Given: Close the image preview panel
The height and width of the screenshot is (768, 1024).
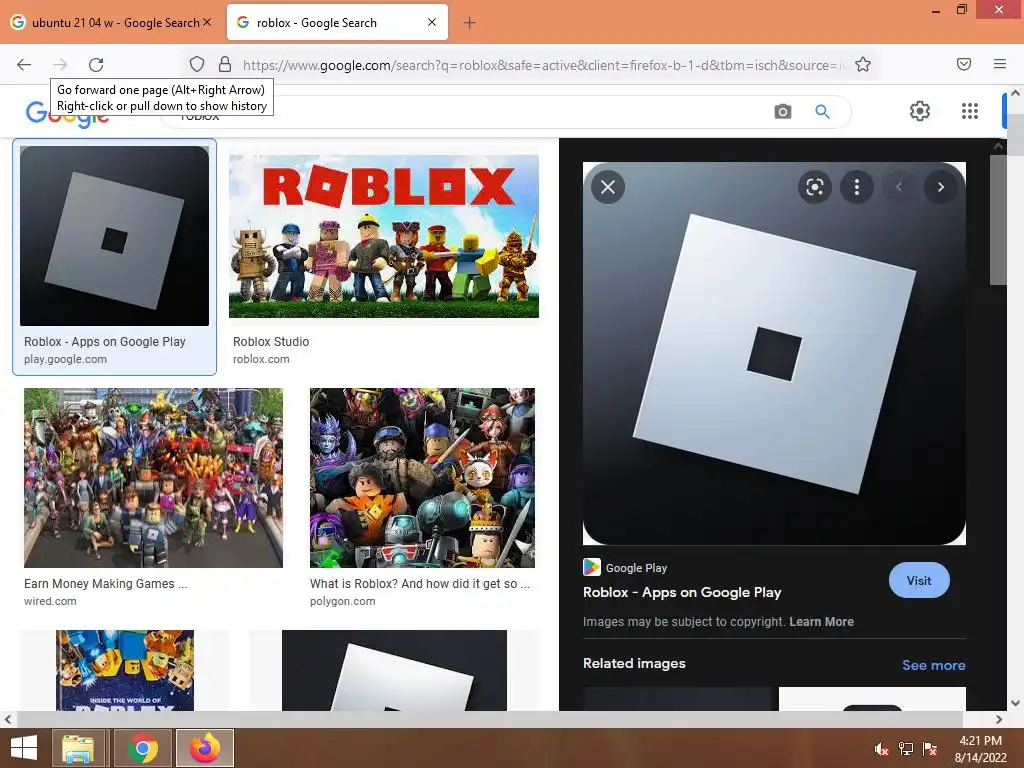Looking at the screenshot, I should point(608,187).
